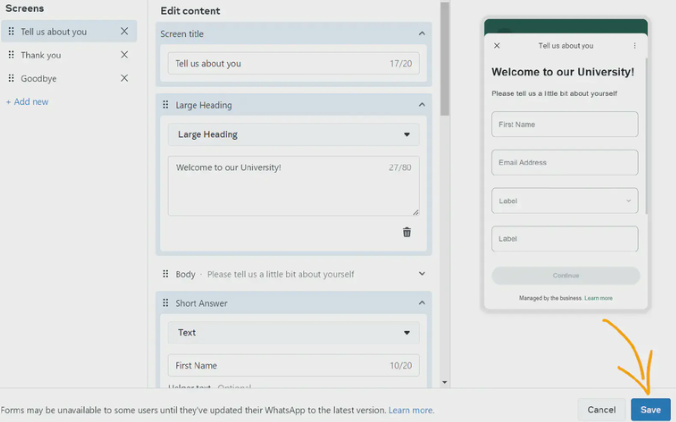Close the phone preview with X icon
The width and height of the screenshot is (676, 422).
[x=497, y=46]
